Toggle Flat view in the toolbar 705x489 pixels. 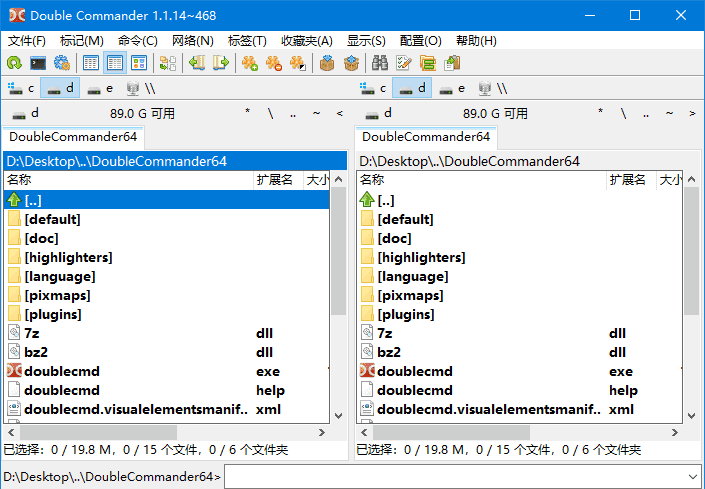168,63
